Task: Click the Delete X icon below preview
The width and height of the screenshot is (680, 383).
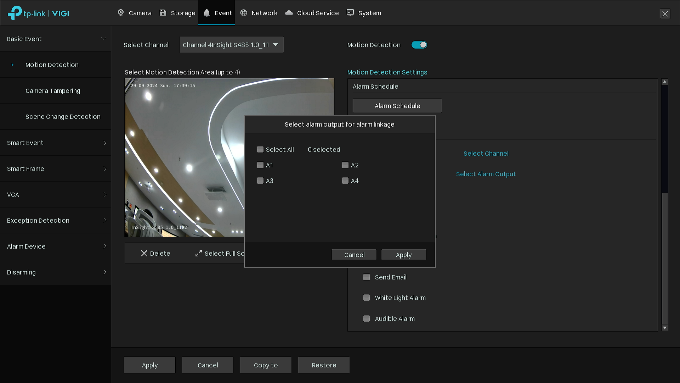Action: [144, 253]
